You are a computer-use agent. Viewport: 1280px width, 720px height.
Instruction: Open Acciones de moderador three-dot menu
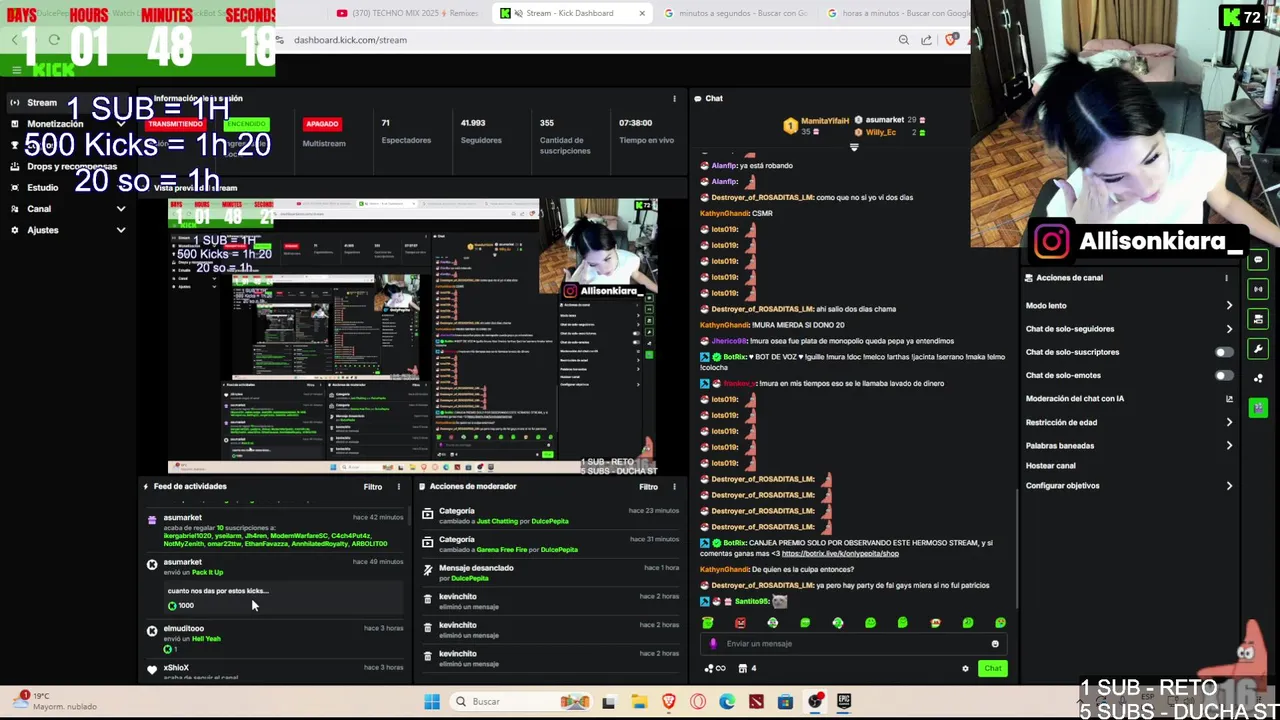pyautogui.click(x=674, y=487)
